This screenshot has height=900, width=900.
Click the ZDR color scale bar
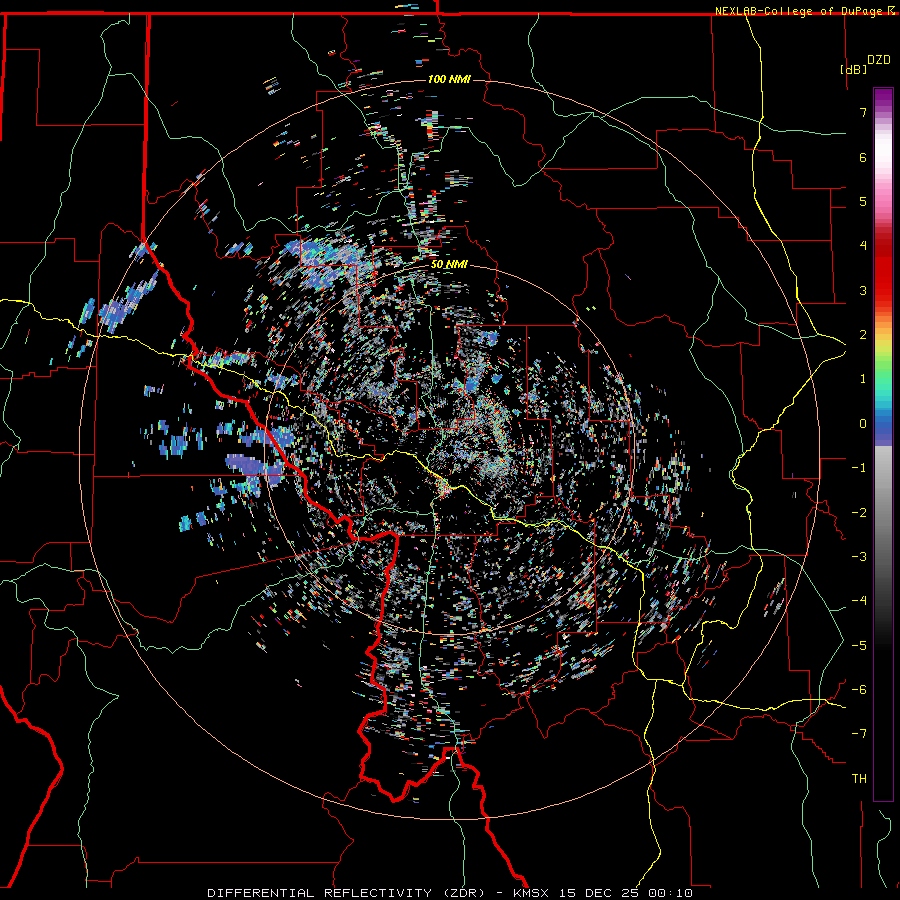point(883,444)
